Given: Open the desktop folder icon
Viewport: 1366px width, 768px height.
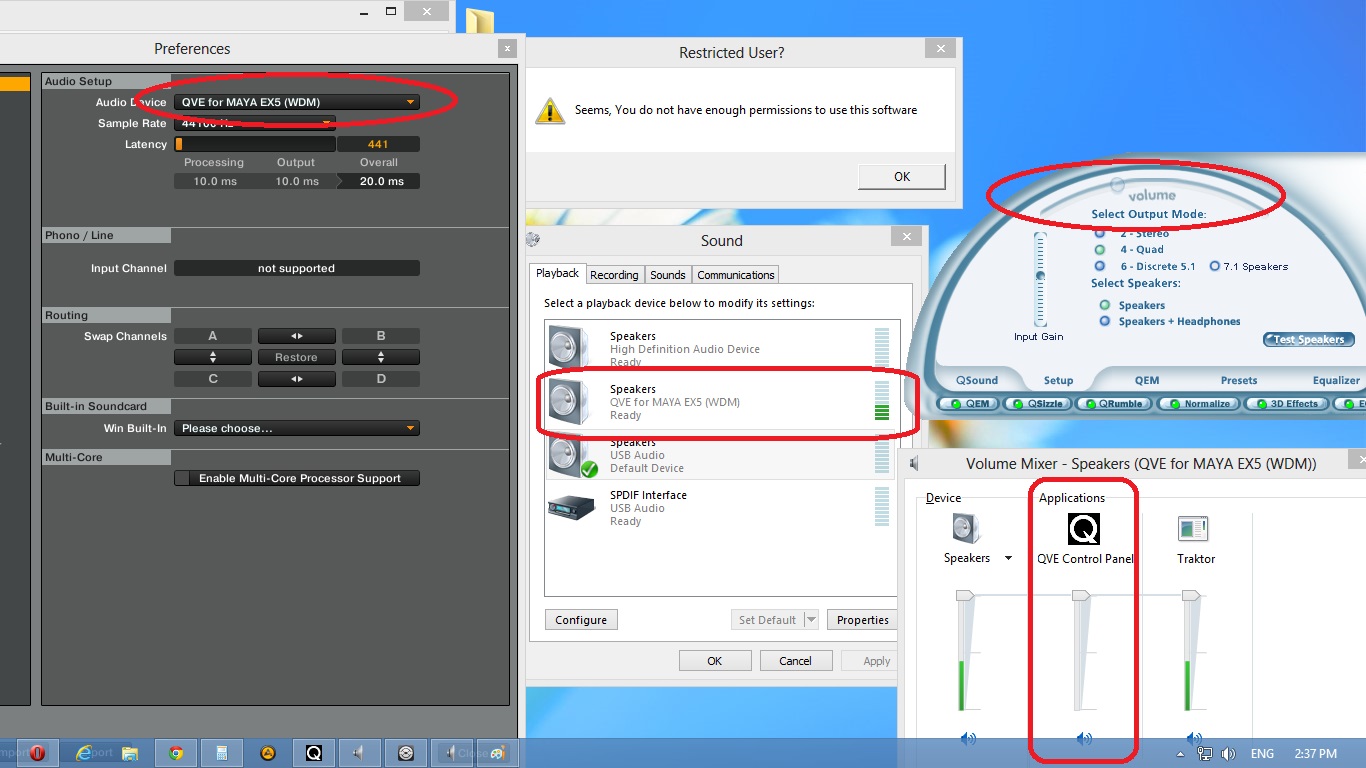Looking at the screenshot, I should coord(480,22).
